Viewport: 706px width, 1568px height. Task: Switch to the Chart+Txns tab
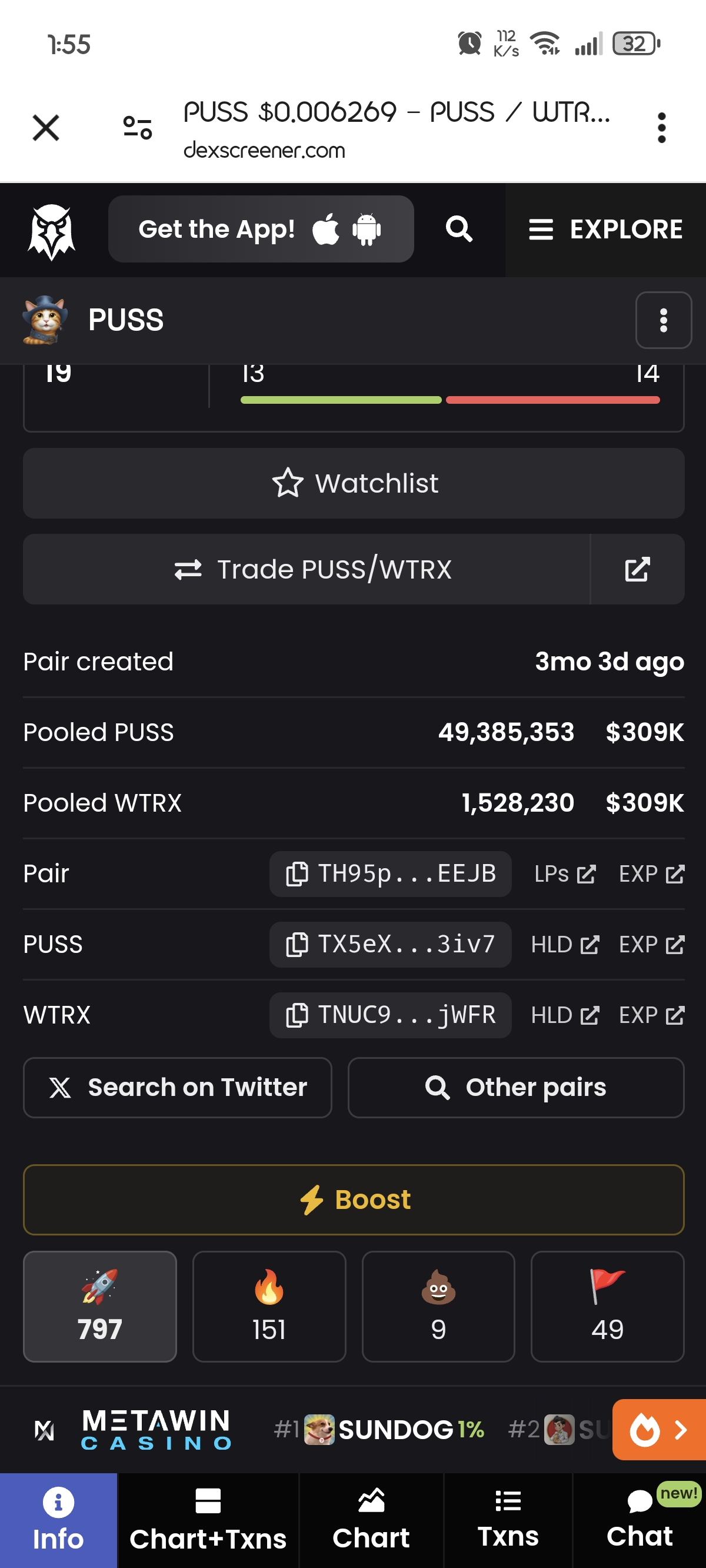pyautogui.click(x=208, y=1520)
